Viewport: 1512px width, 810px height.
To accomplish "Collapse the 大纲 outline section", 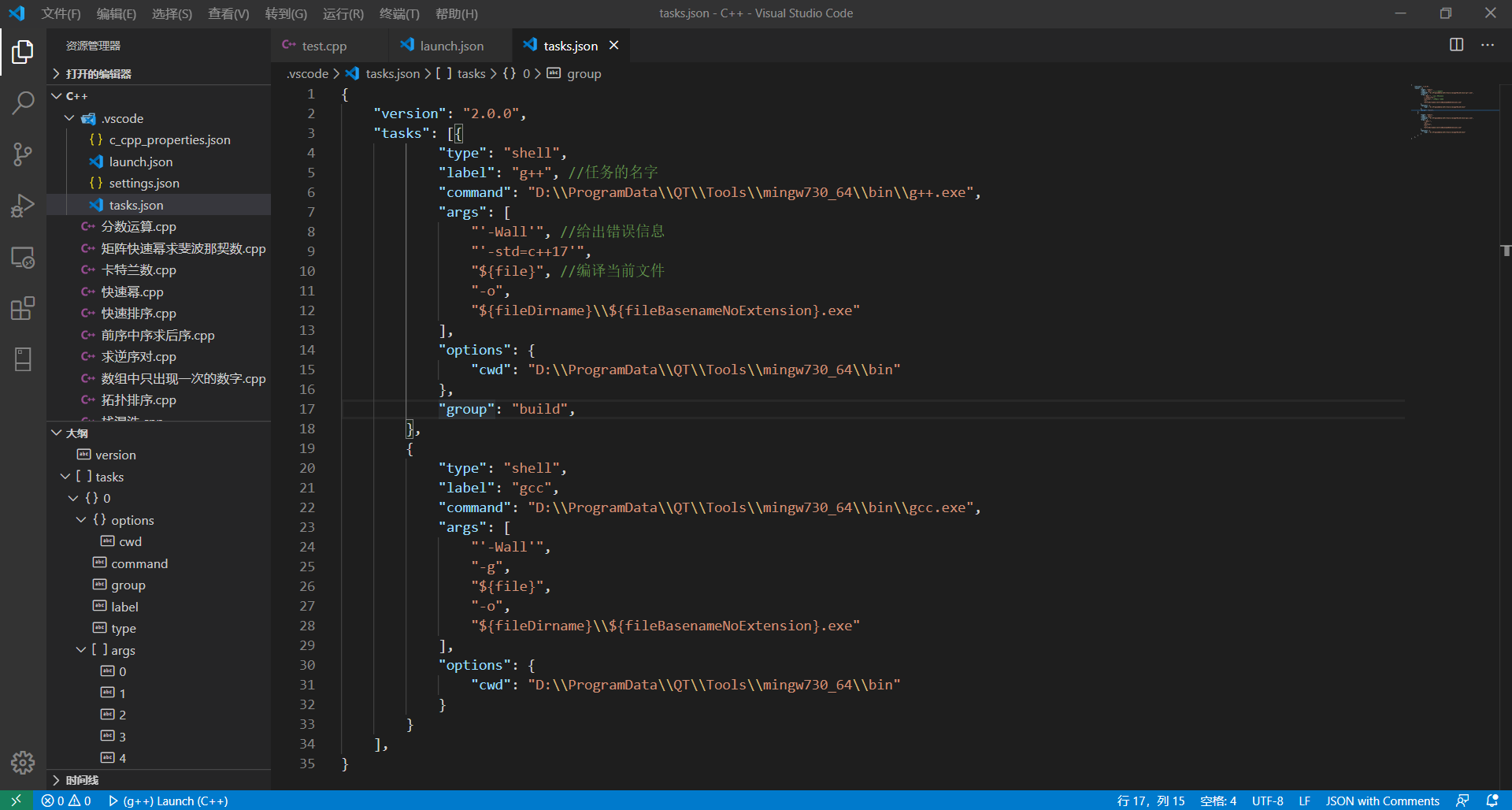I will pos(159,433).
